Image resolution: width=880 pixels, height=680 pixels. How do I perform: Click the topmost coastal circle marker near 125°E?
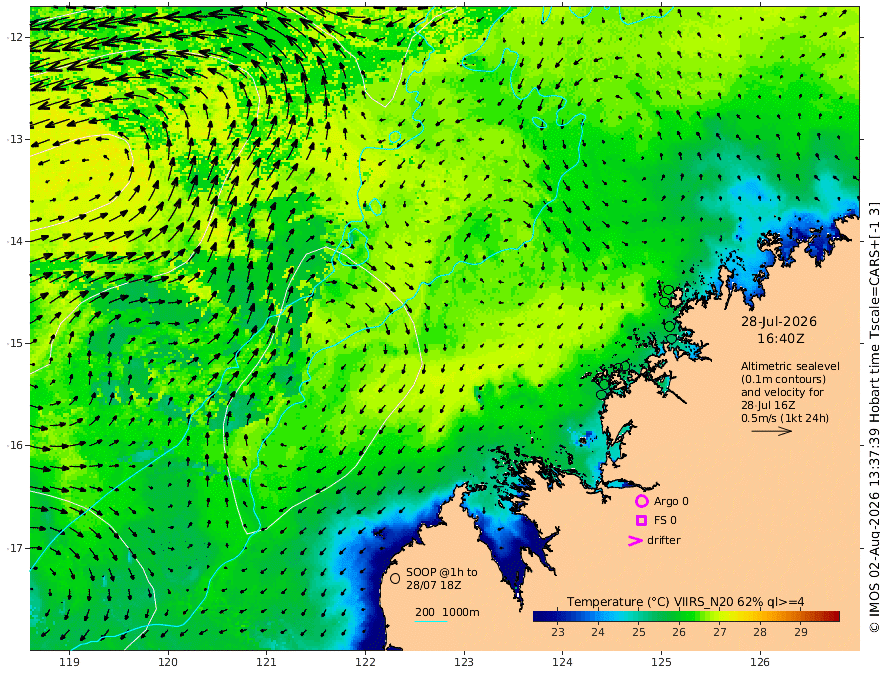point(668,290)
